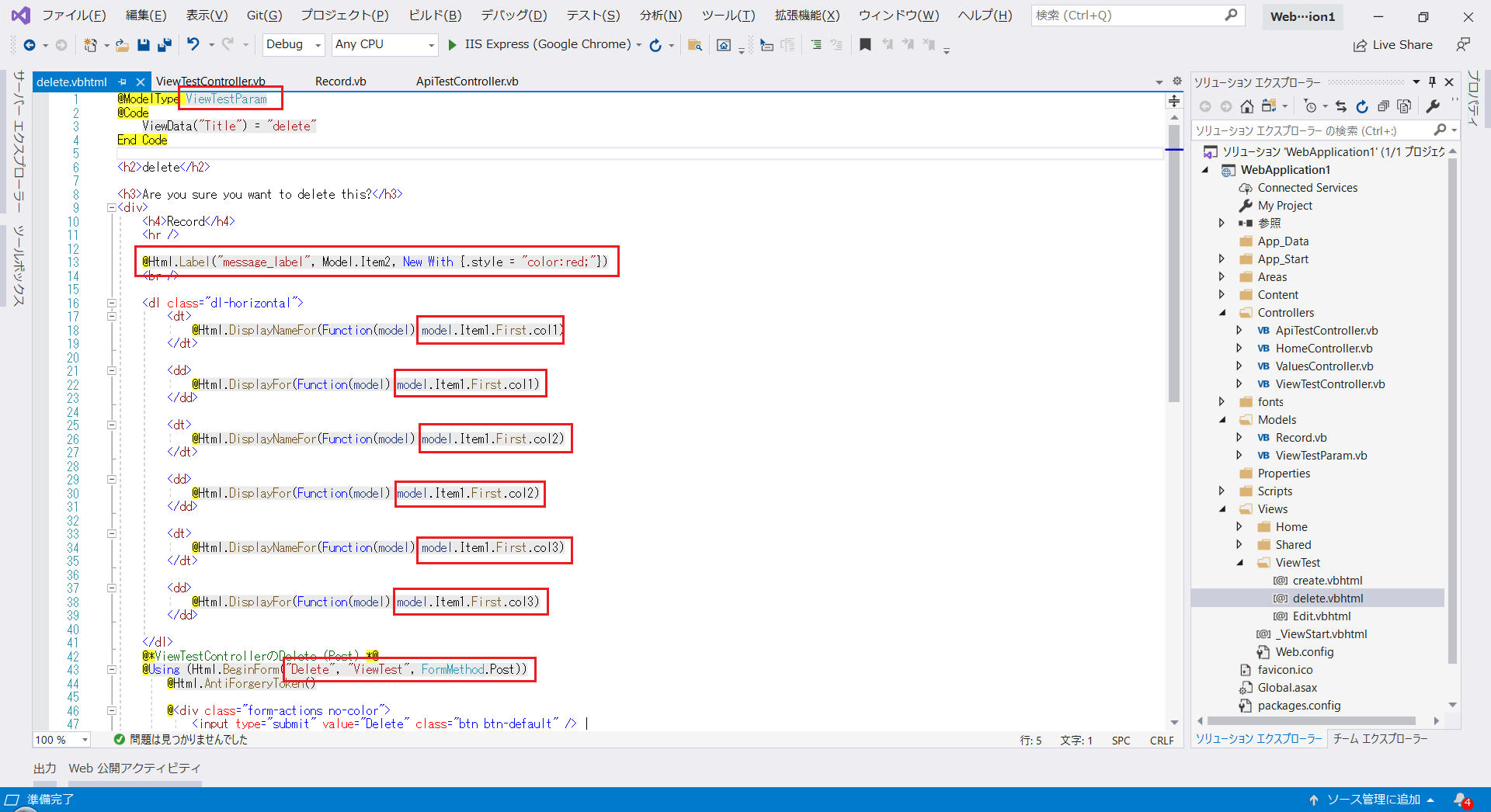The height and width of the screenshot is (812, 1491).
Task: Pin the delete.vbhtml editor tab
Action: tap(122, 81)
